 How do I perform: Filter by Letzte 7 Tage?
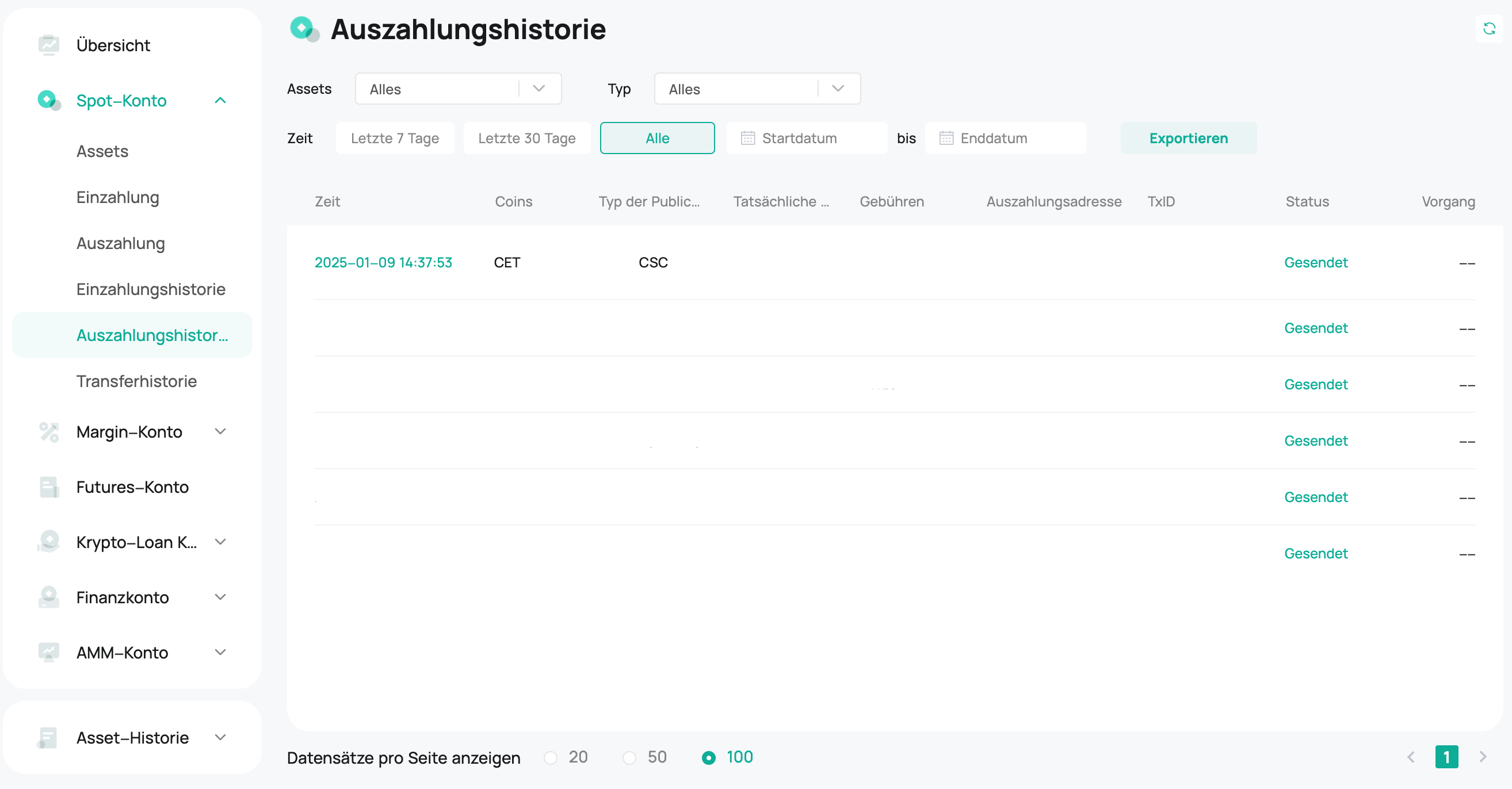point(395,138)
